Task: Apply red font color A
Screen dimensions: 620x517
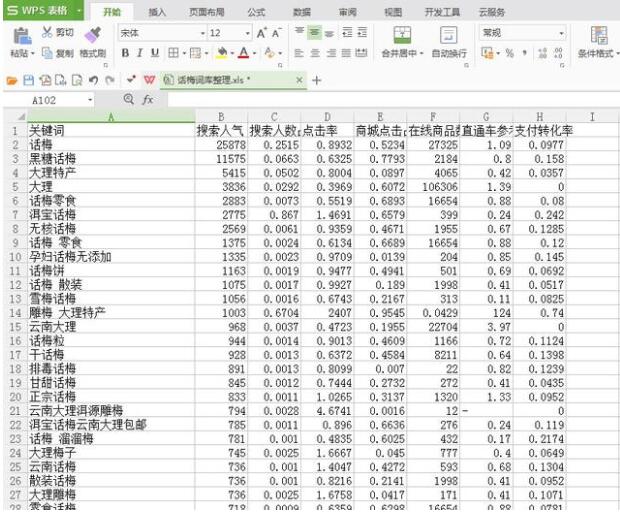Action: [244, 53]
